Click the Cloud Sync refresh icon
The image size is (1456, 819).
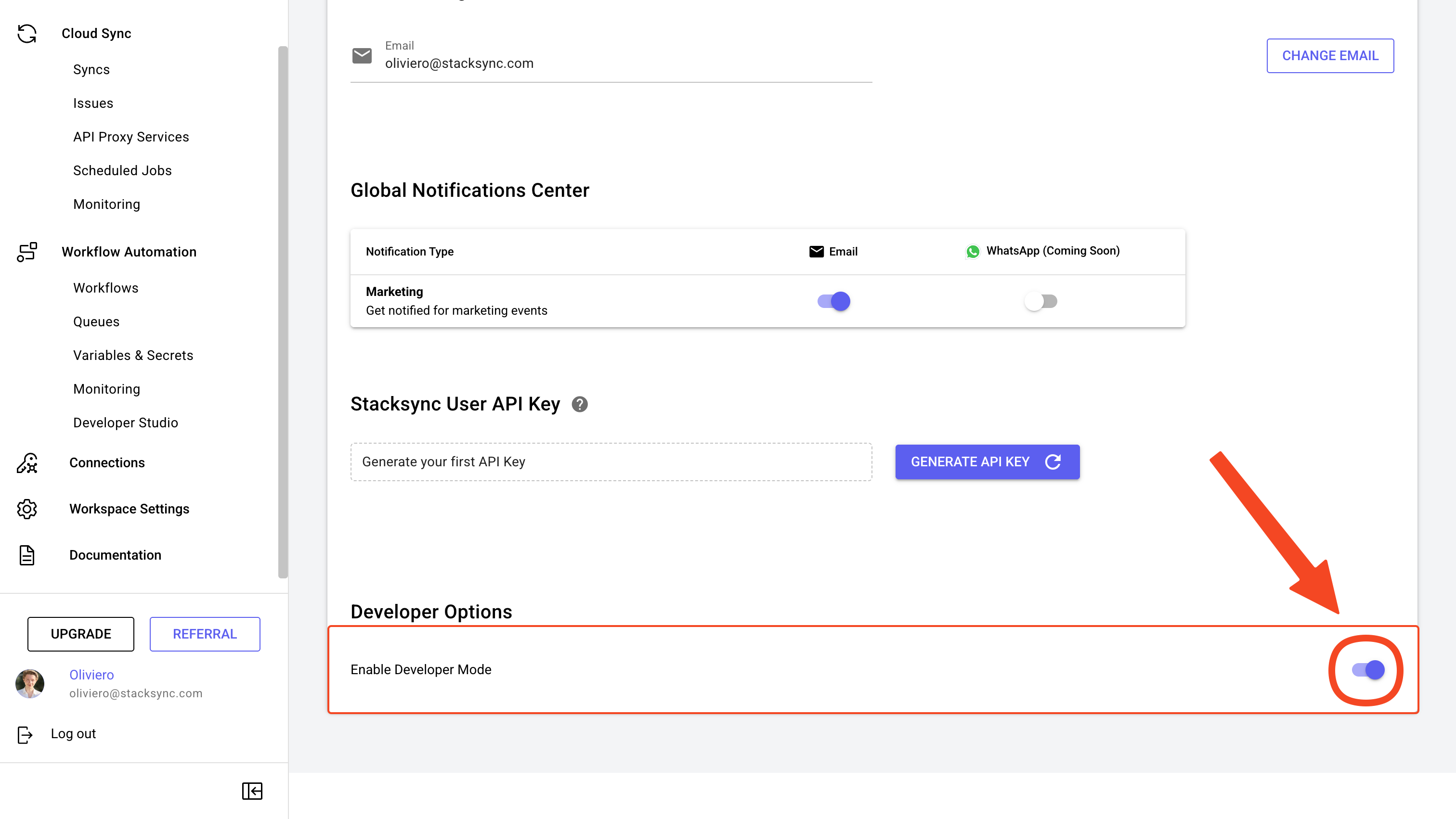[x=26, y=33]
